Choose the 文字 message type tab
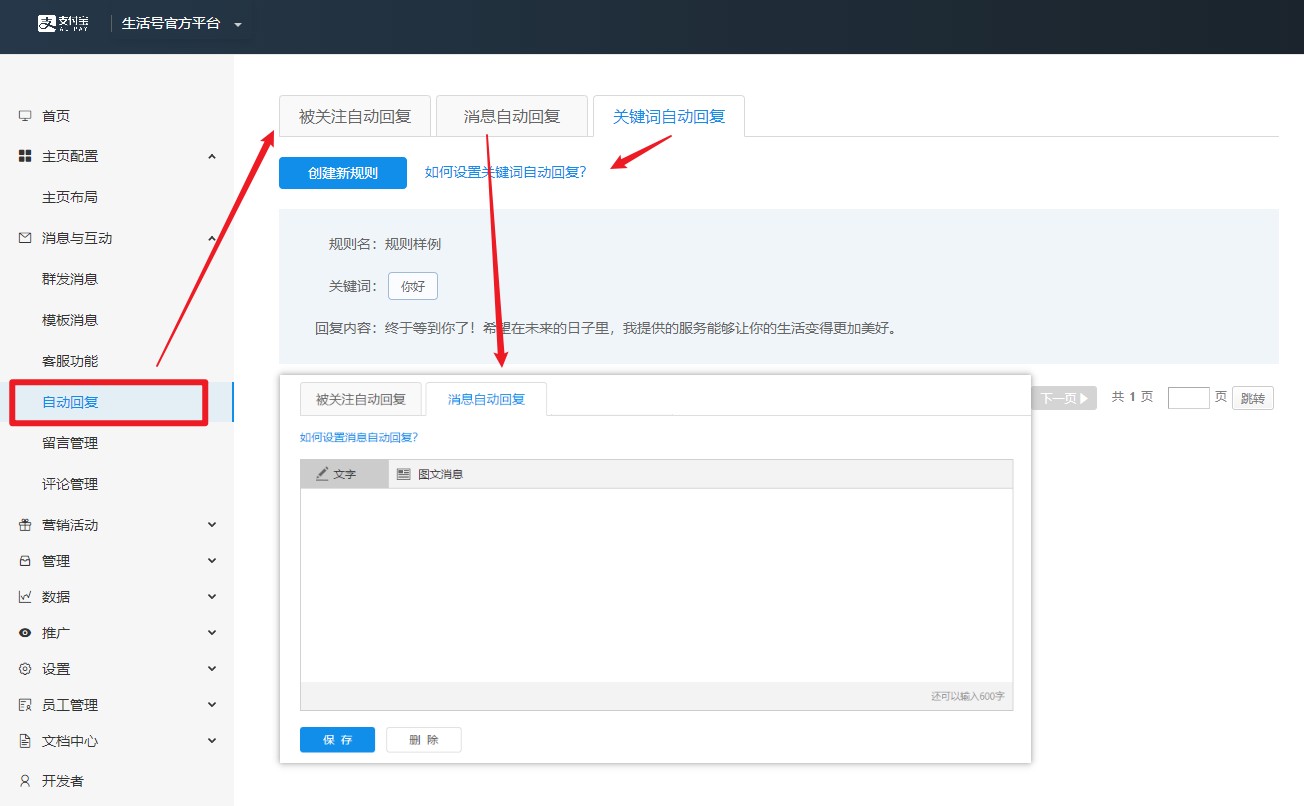The width and height of the screenshot is (1304, 806). click(x=344, y=474)
